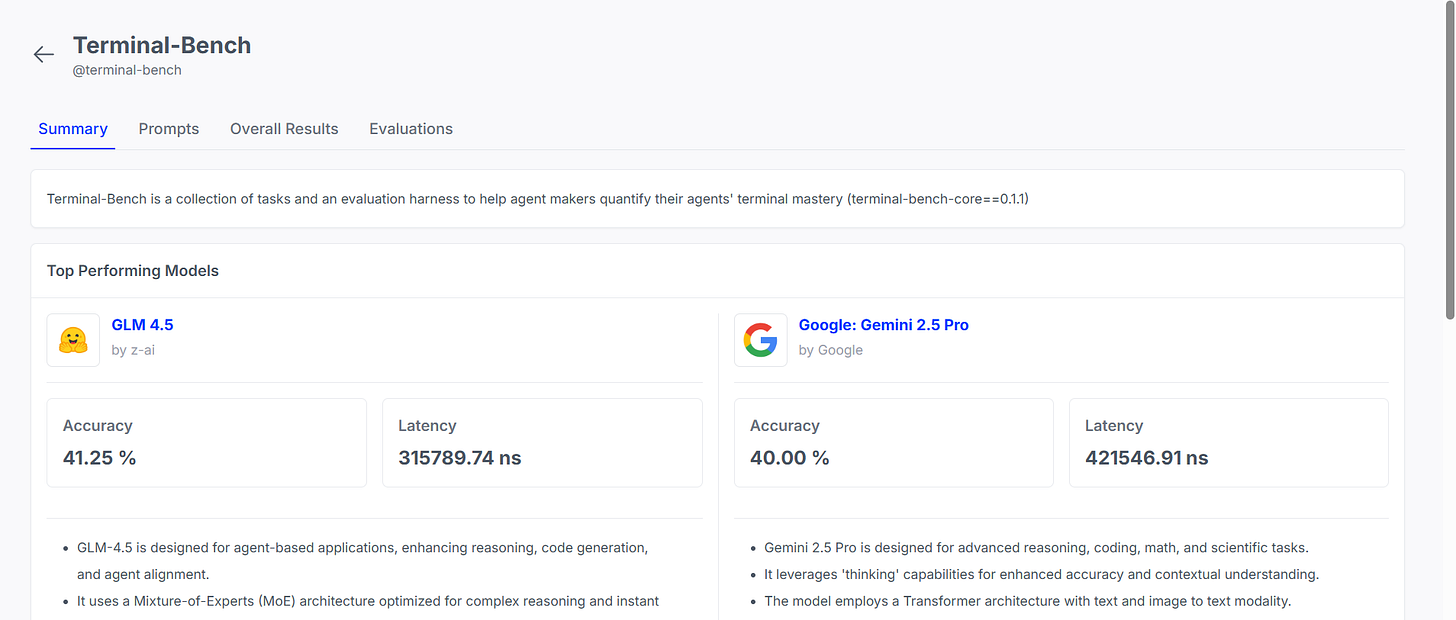The image size is (1456, 620).
Task: Open the GLM 4.5 emoji logo
Action: point(73,340)
